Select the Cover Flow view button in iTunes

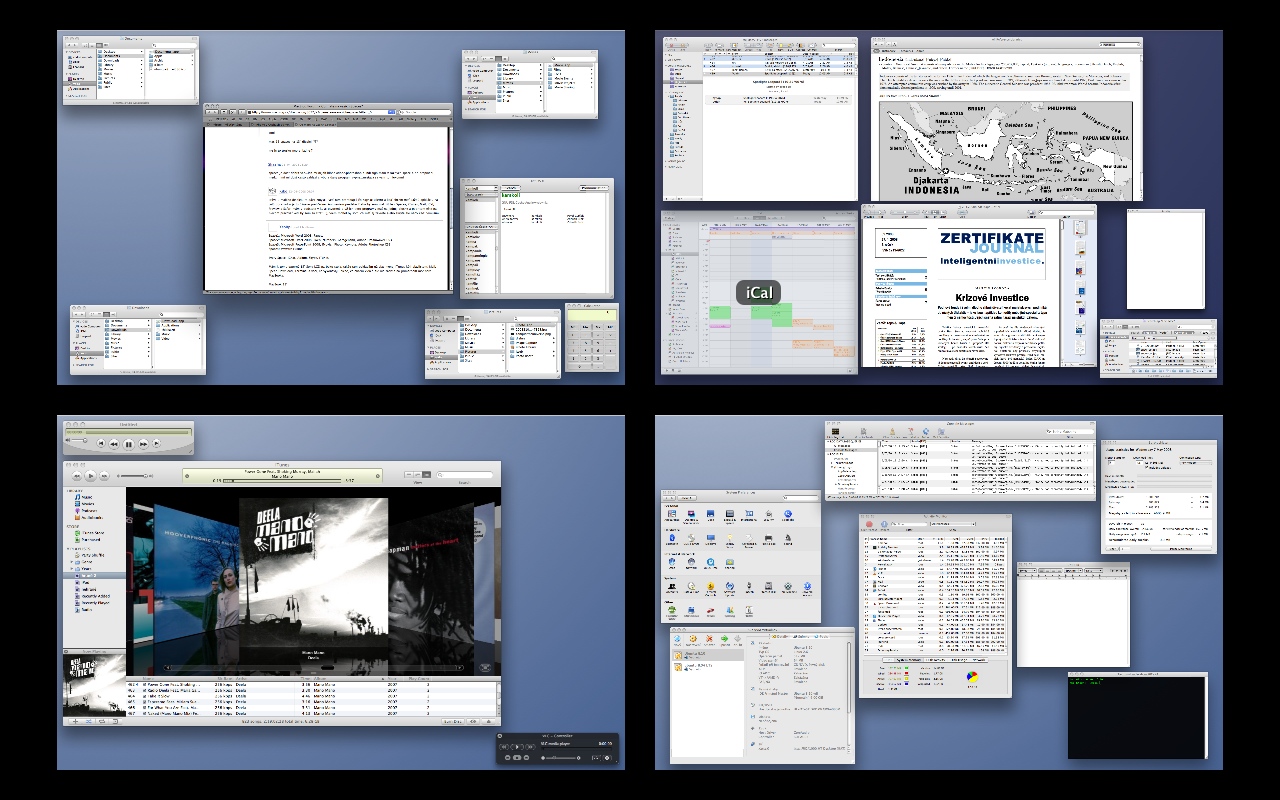coord(427,475)
